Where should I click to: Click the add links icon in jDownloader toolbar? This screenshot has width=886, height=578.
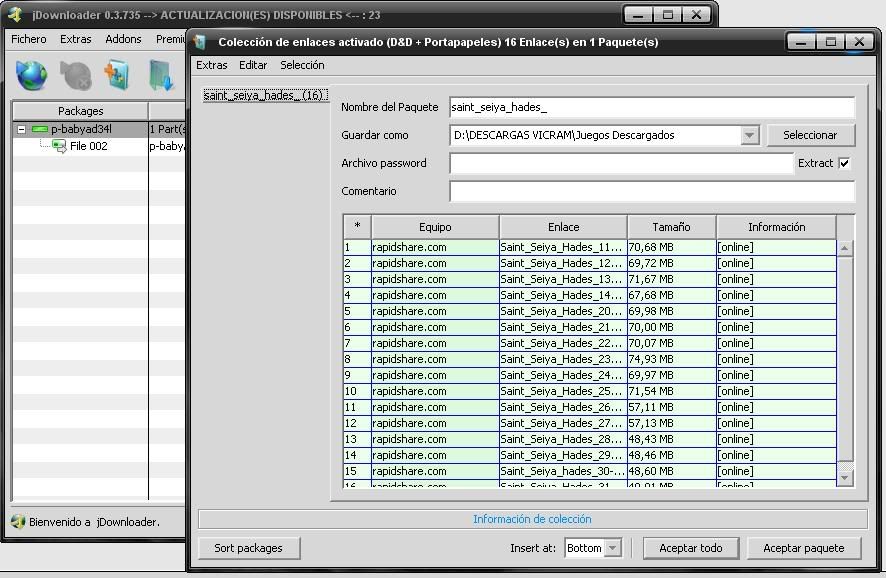pos(118,75)
